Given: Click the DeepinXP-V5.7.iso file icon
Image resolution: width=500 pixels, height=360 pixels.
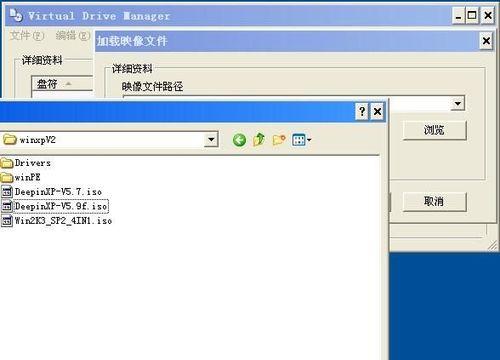Looking at the screenshot, I should [x=7, y=192].
